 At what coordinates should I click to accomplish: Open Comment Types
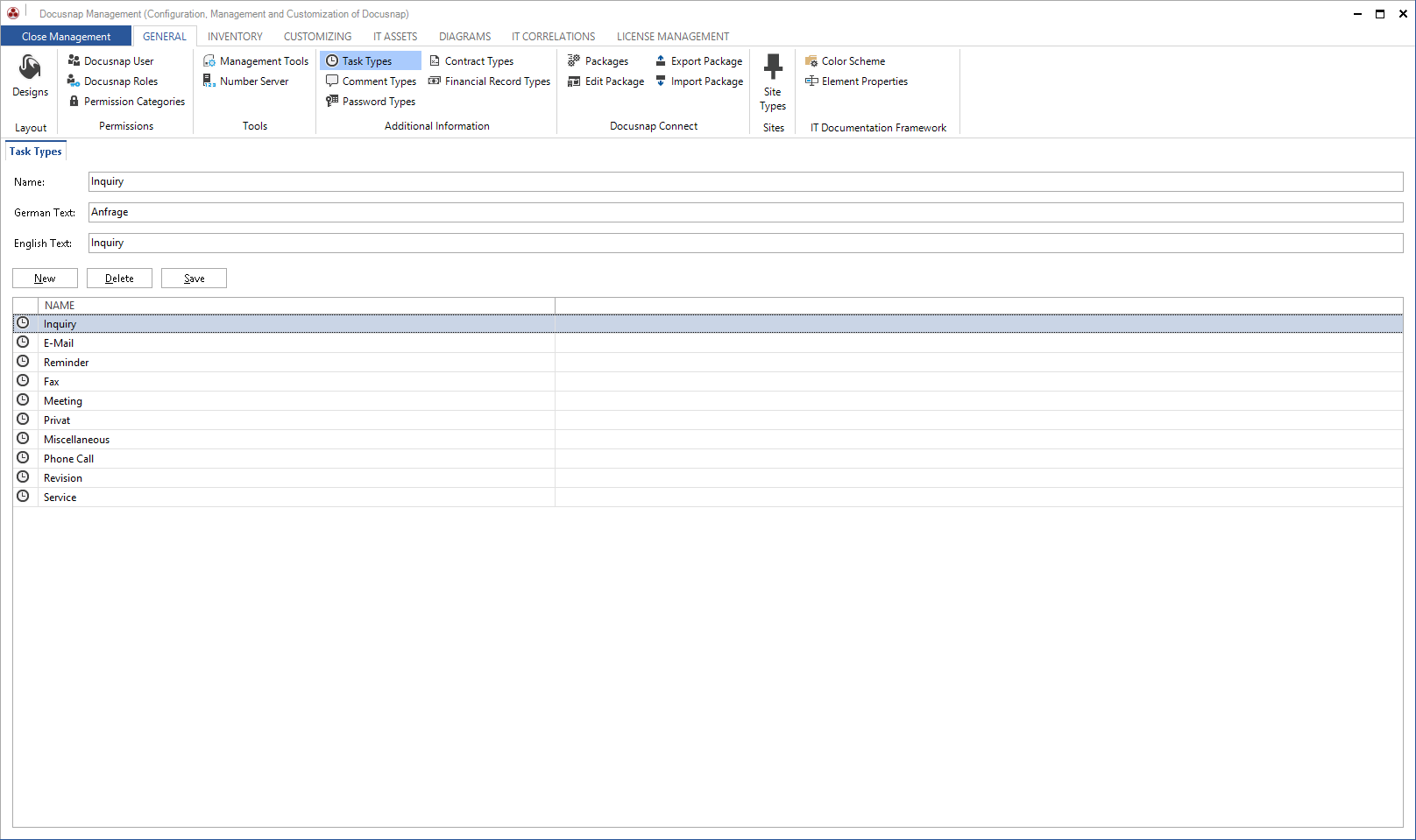point(372,81)
